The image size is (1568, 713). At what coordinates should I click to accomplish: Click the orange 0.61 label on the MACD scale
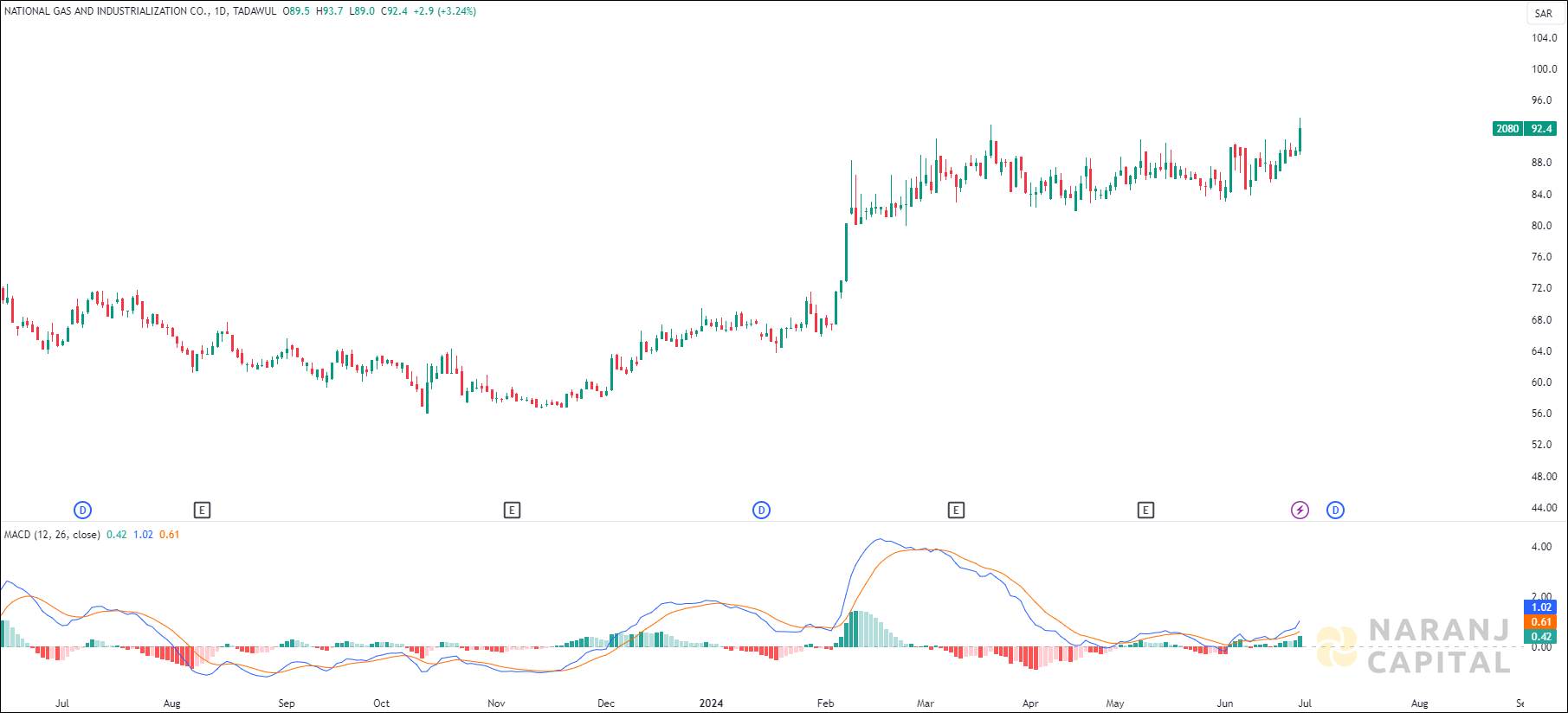point(1540,622)
